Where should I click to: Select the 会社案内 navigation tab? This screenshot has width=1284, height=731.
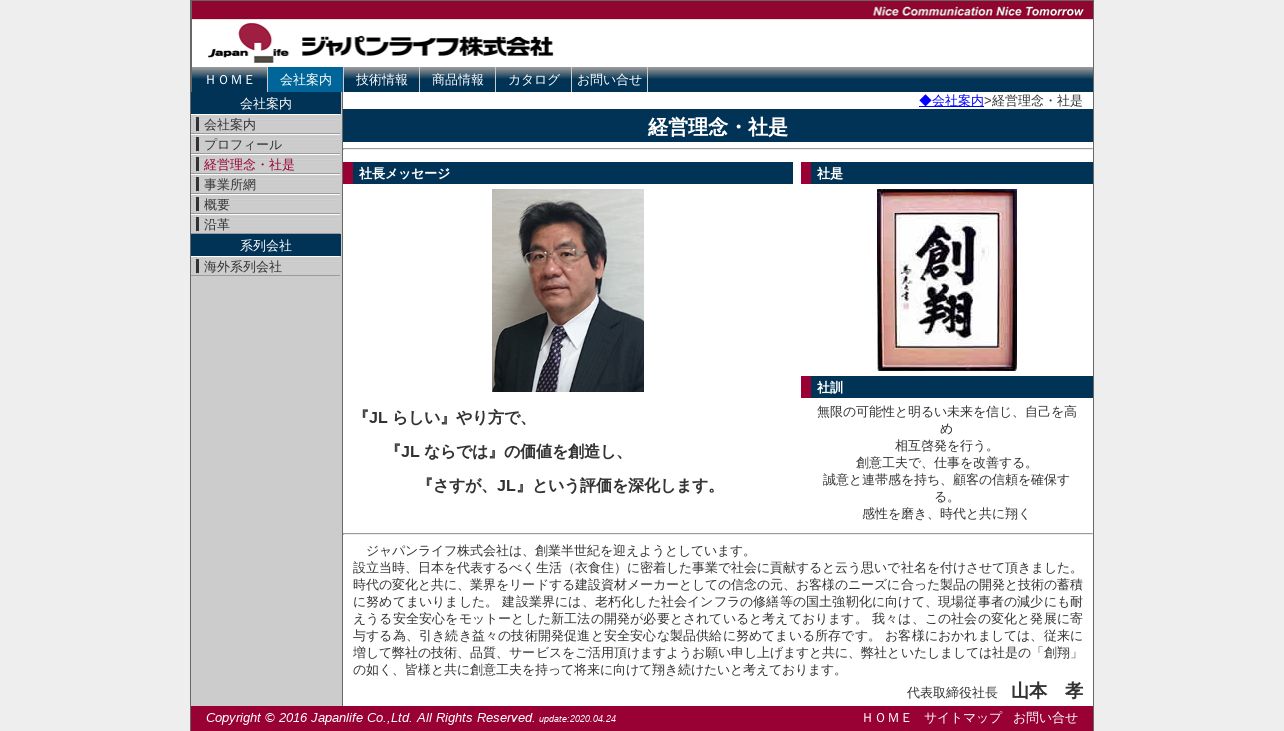click(306, 80)
